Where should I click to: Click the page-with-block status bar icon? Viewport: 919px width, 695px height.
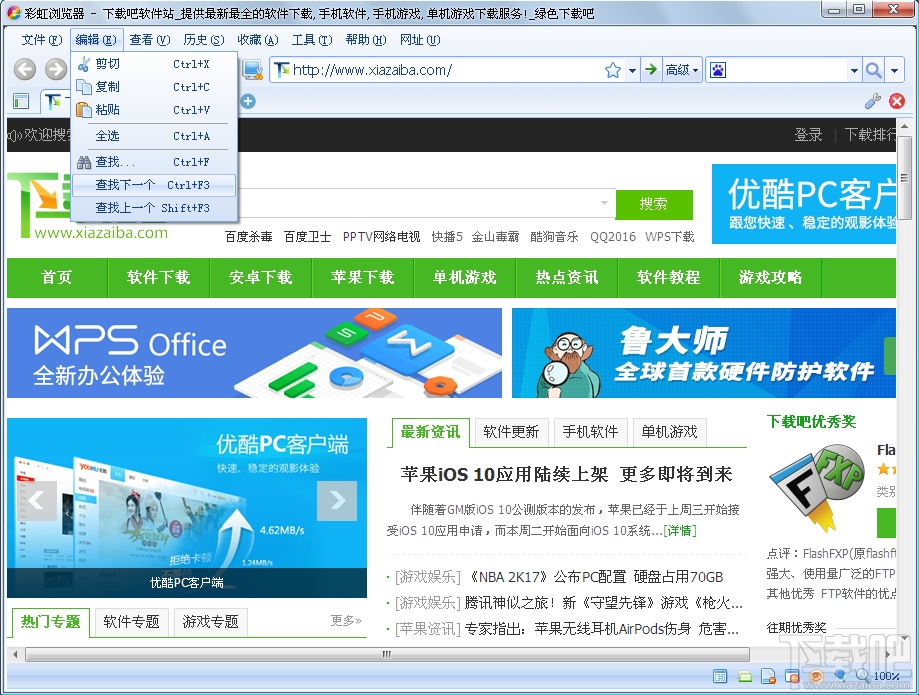click(x=768, y=676)
